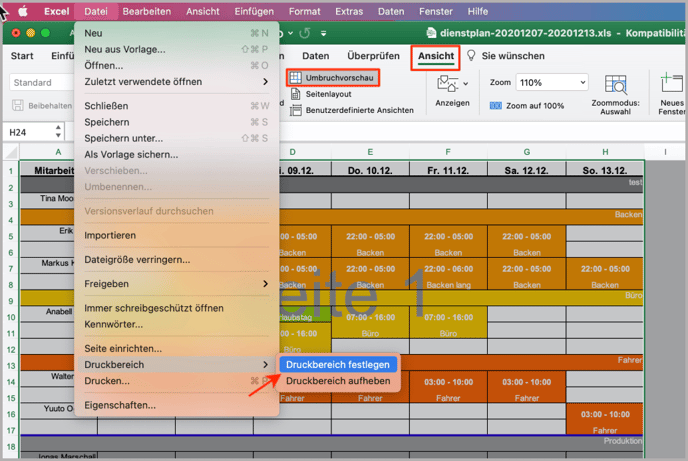Open the Einfügen menu in menu bar
The width and height of the screenshot is (688, 461).
(x=254, y=11)
